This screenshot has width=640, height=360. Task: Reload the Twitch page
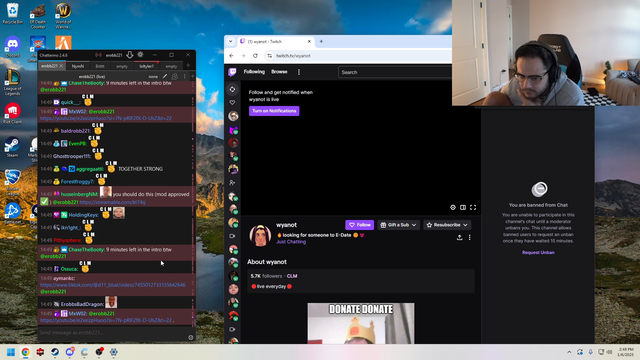pos(256,56)
